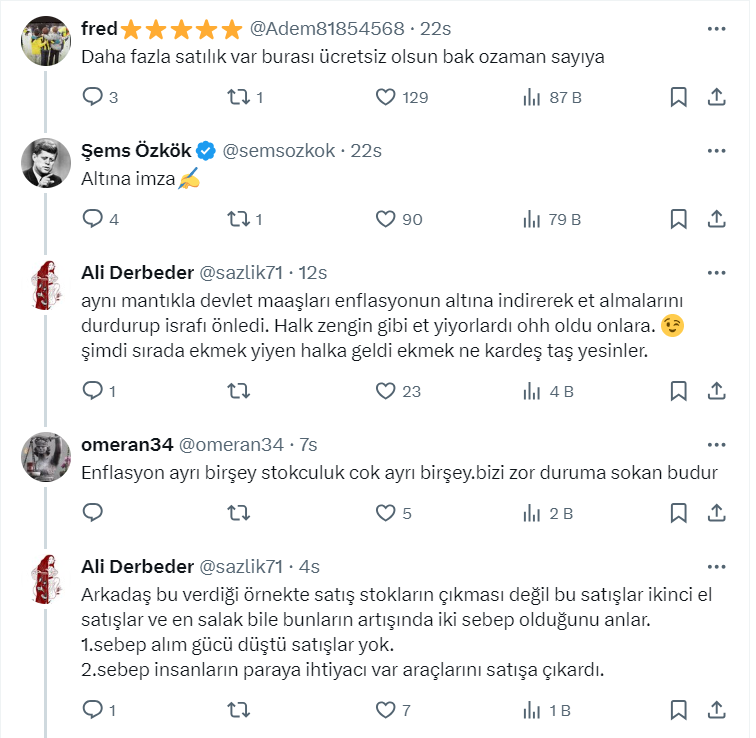This screenshot has height=738, width=756.
Task: Bookmark fred's tweet
Action: point(678,97)
